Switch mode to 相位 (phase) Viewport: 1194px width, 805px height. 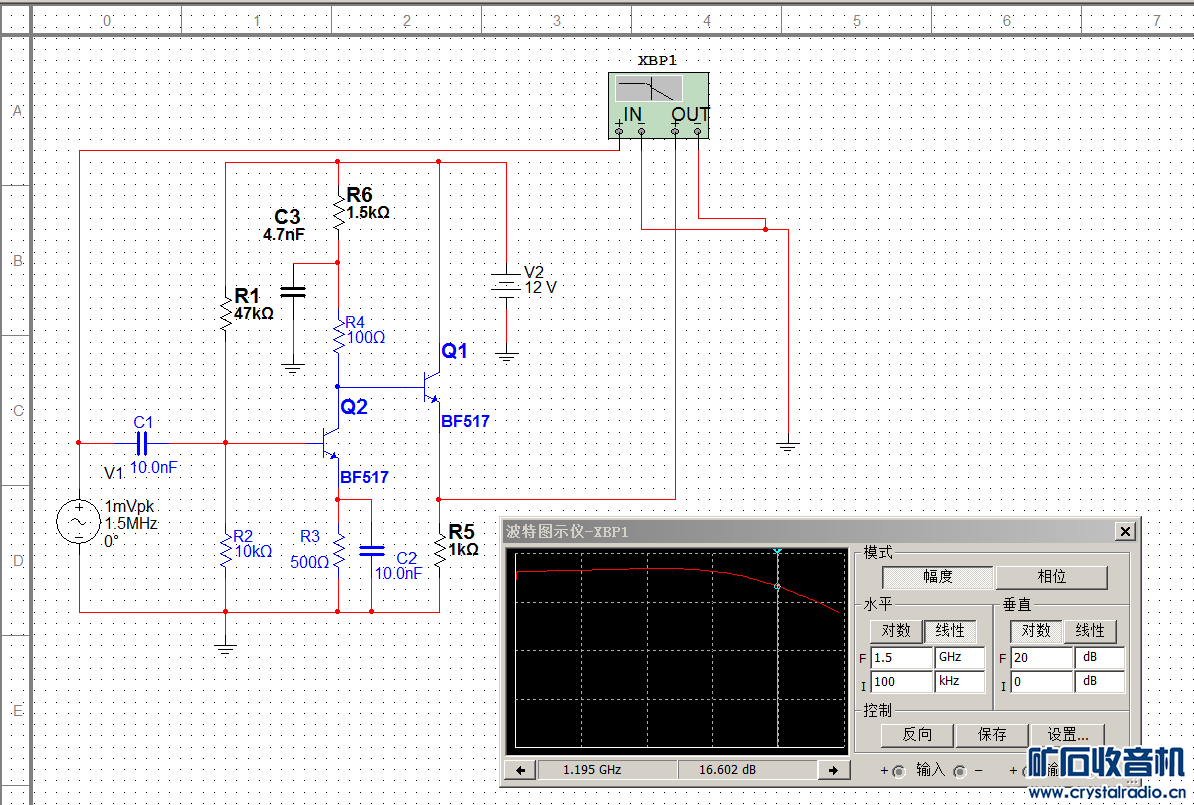pos(1051,577)
